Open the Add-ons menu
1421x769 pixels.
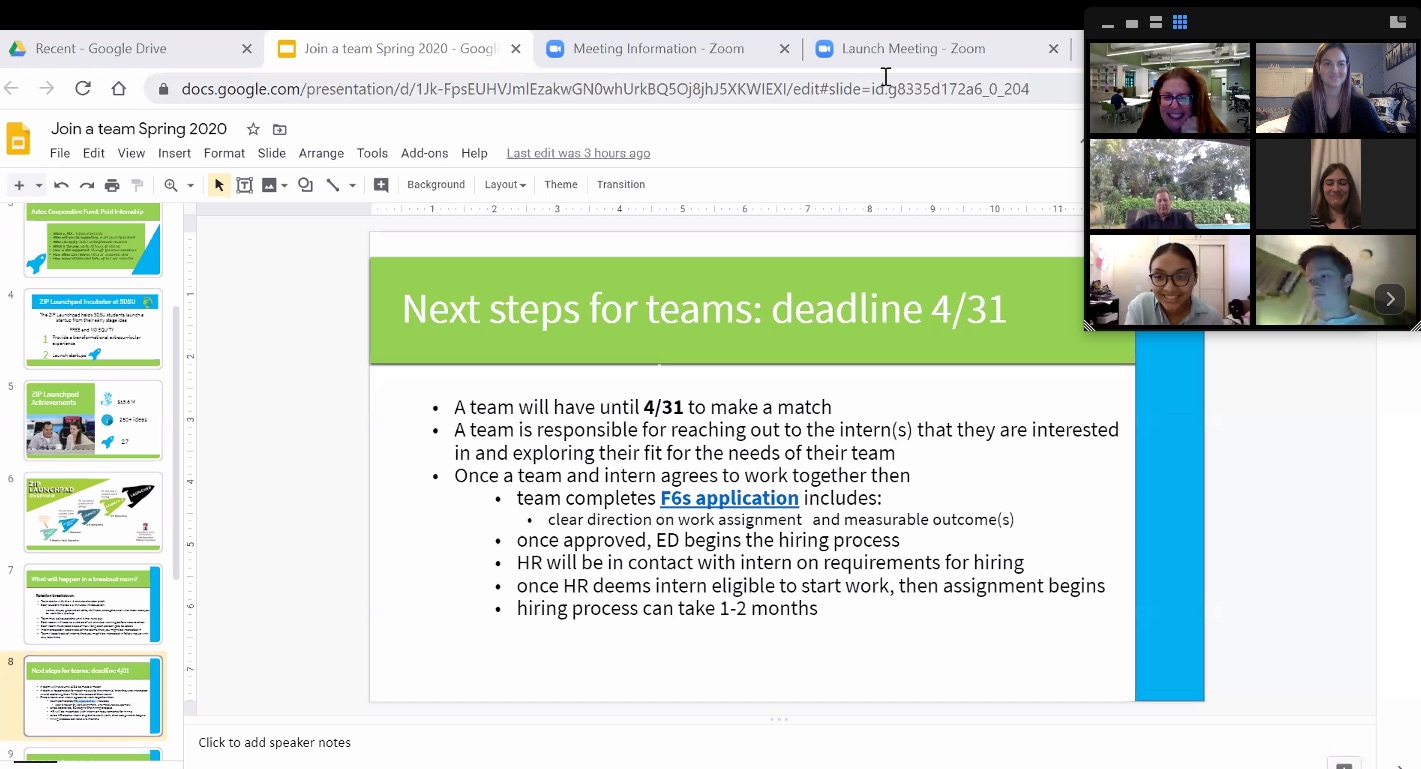pos(424,153)
